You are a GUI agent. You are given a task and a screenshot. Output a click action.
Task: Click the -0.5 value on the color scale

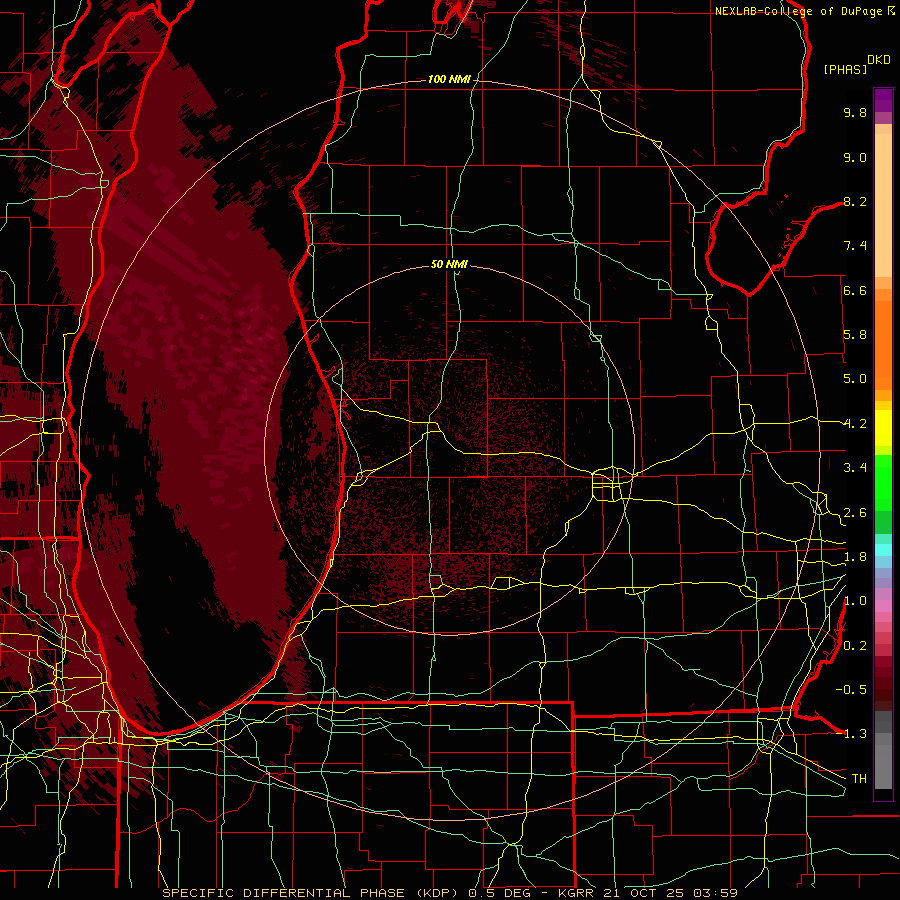point(851,690)
